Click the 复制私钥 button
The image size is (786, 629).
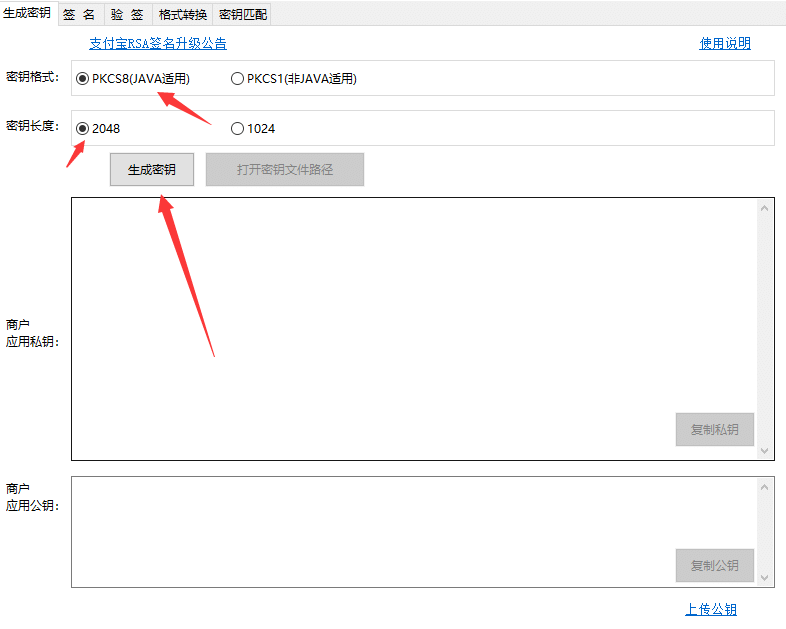tap(714, 430)
